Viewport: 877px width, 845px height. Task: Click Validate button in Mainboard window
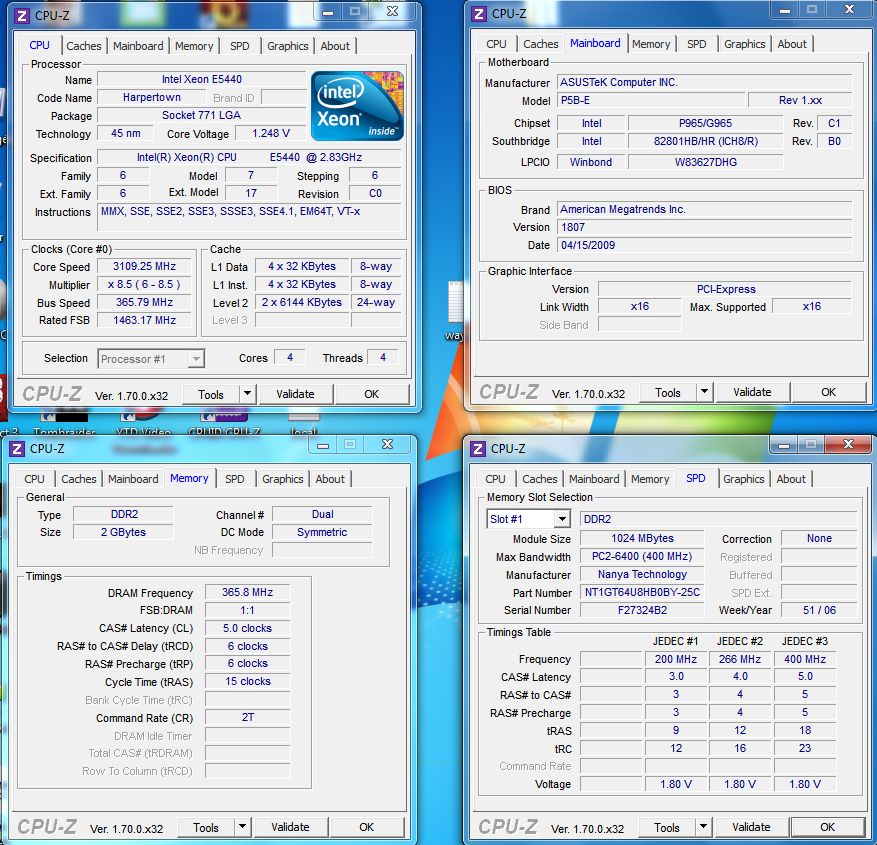752,392
